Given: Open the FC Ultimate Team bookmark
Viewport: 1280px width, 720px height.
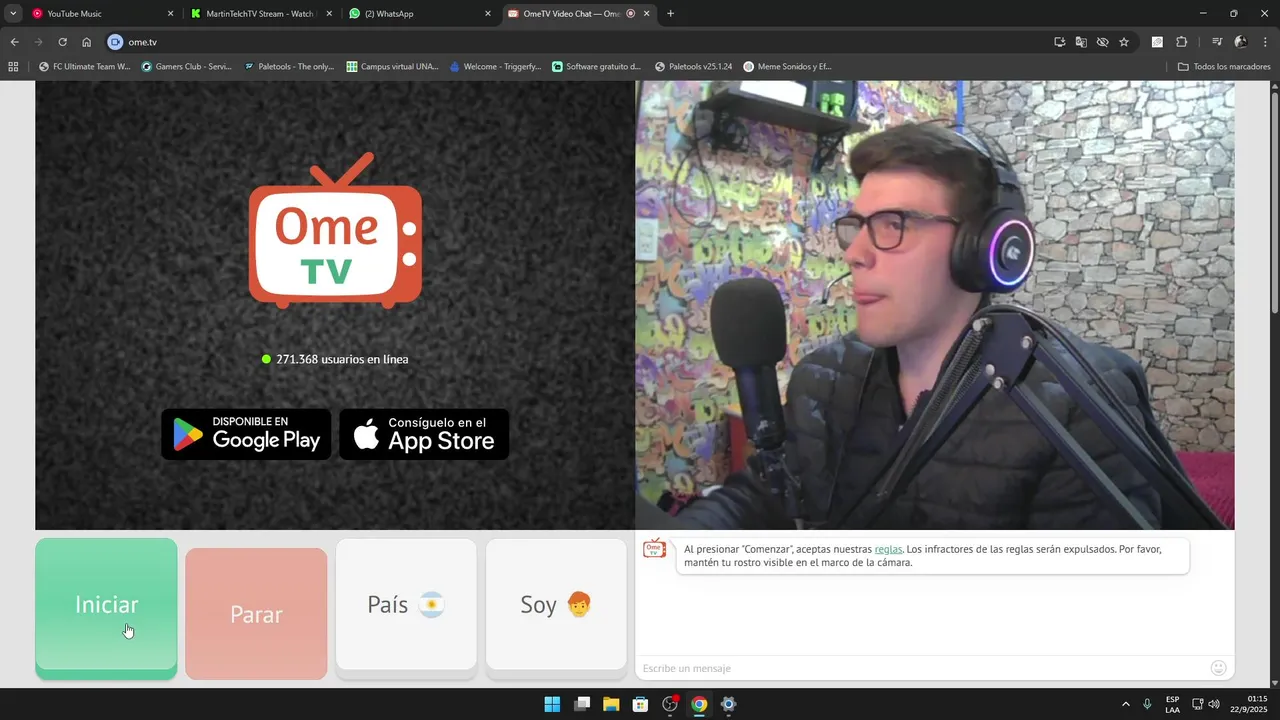Looking at the screenshot, I should pos(85,67).
